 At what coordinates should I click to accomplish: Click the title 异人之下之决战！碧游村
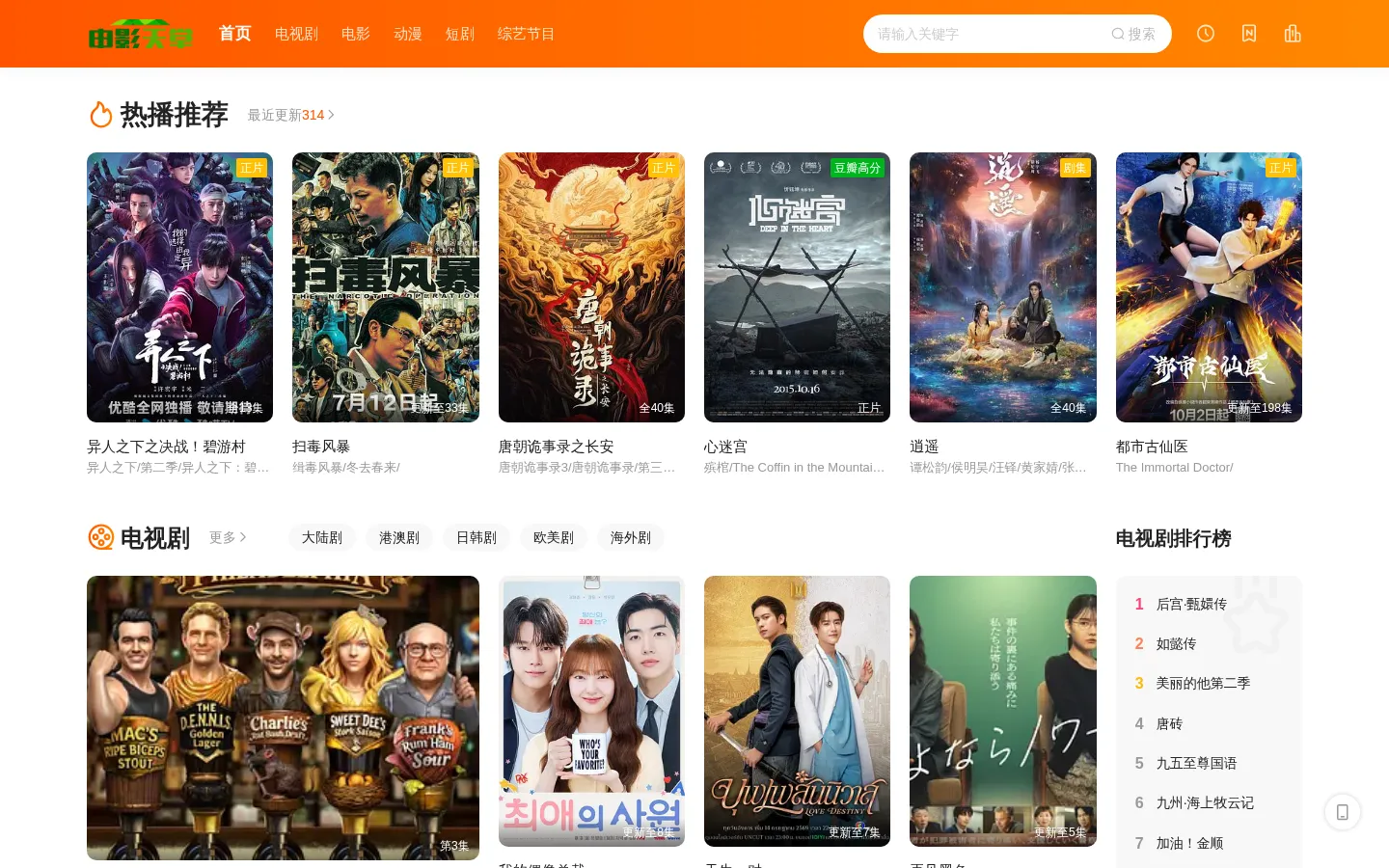tap(166, 447)
